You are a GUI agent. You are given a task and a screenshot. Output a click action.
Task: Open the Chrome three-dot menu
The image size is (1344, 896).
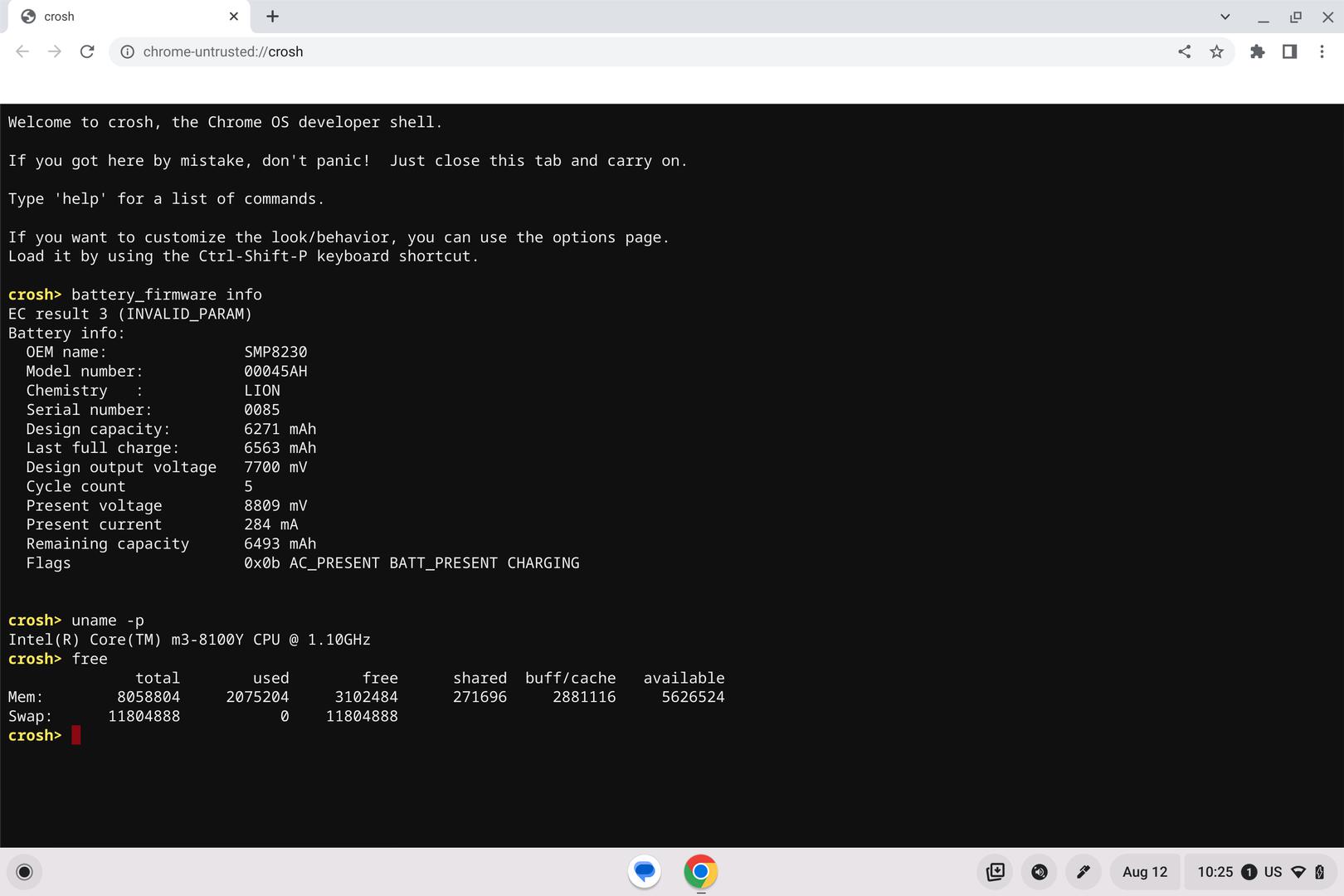(1322, 51)
